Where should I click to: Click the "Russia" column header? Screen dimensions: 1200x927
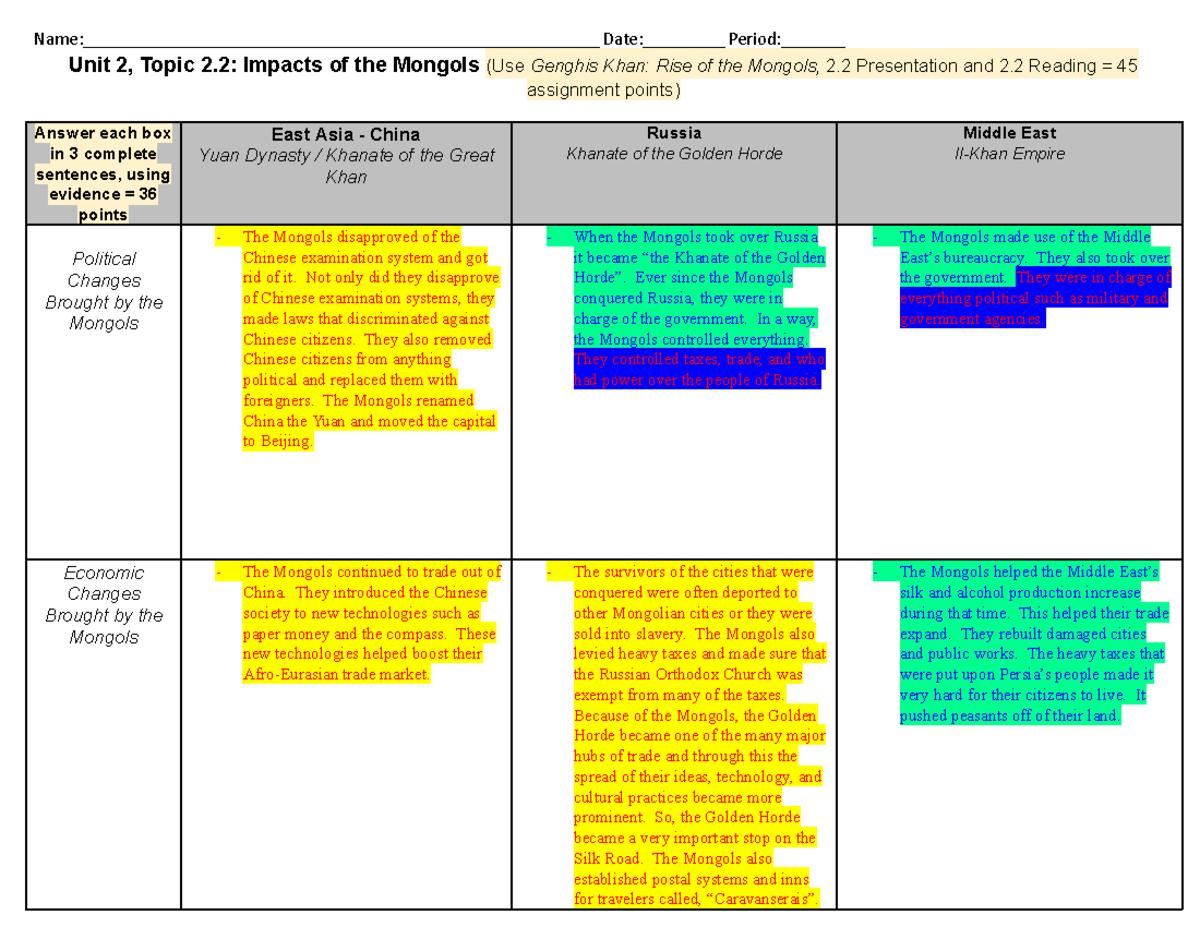click(673, 132)
